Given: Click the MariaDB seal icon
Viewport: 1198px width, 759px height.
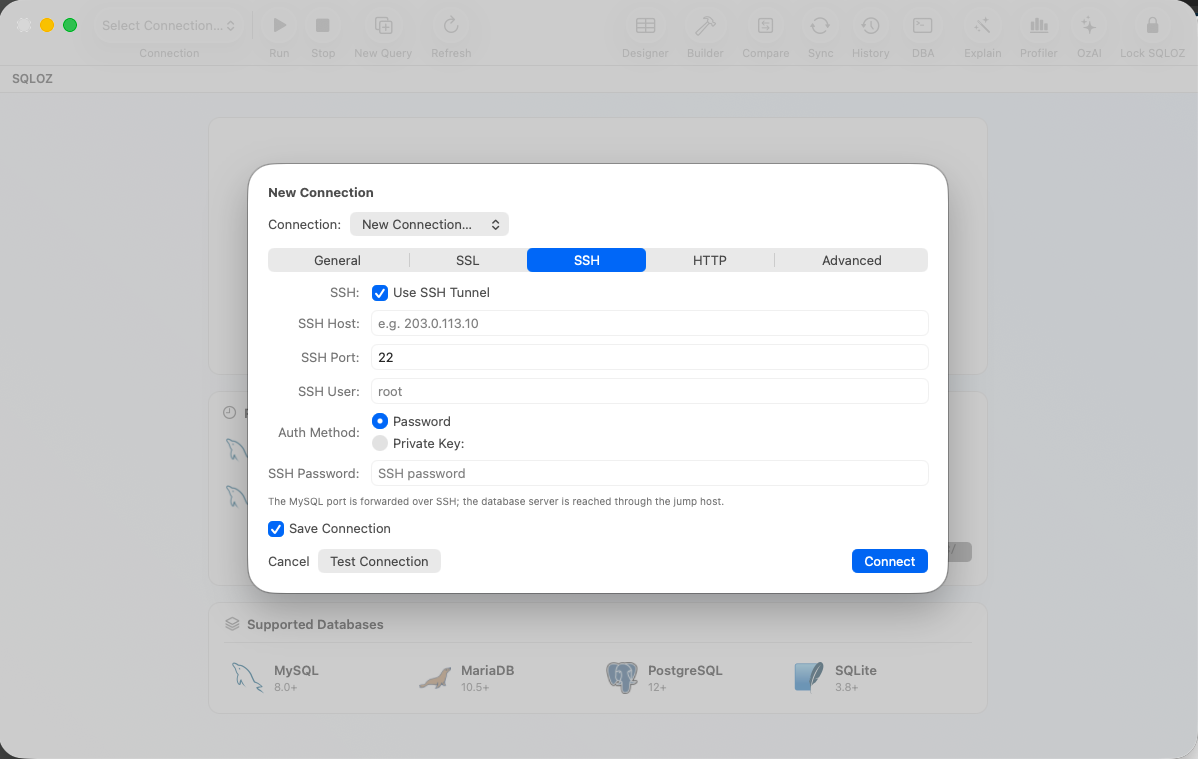Looking at the screenshot, I should point(435,678).
